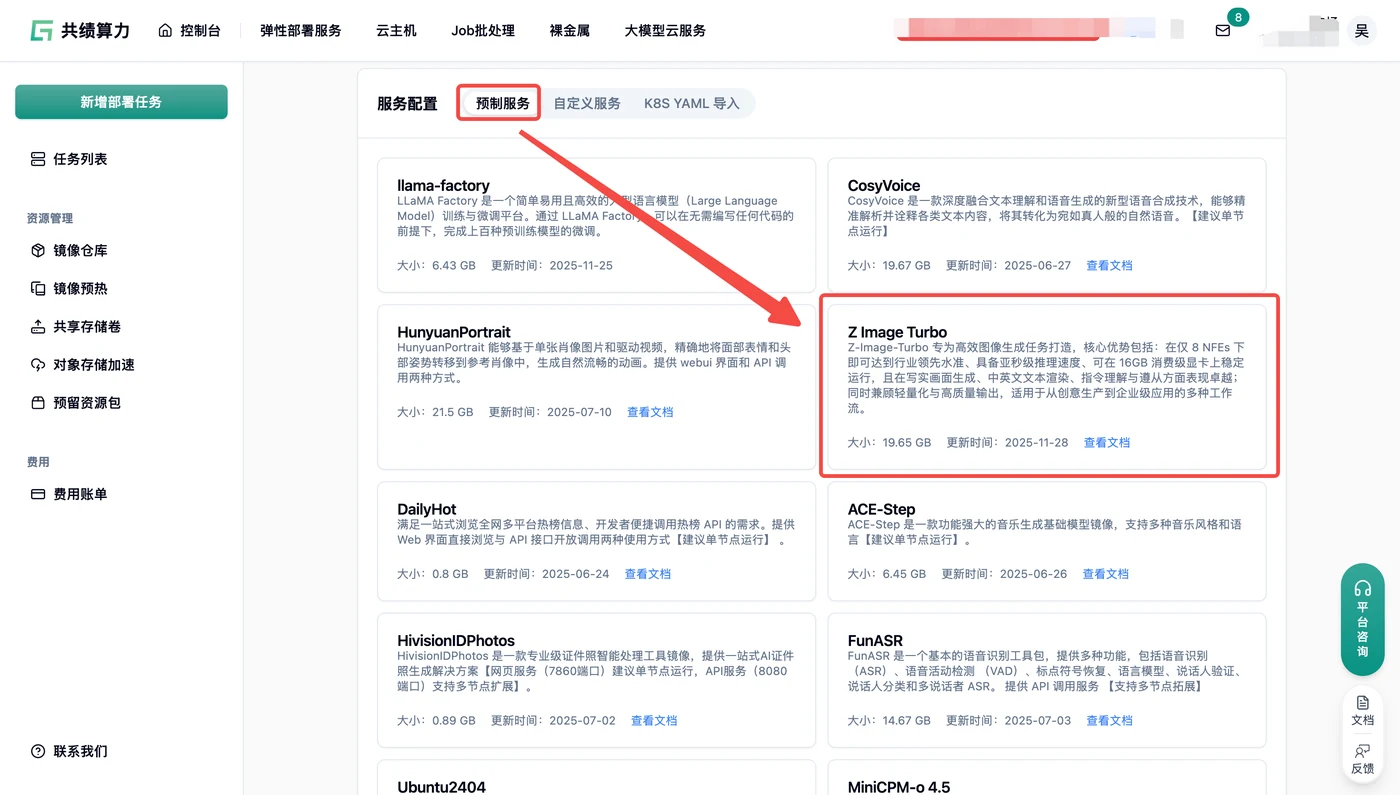The image size is (1400, 795).
Task: Click the 预留资源包 package icon
Action: 38,402
